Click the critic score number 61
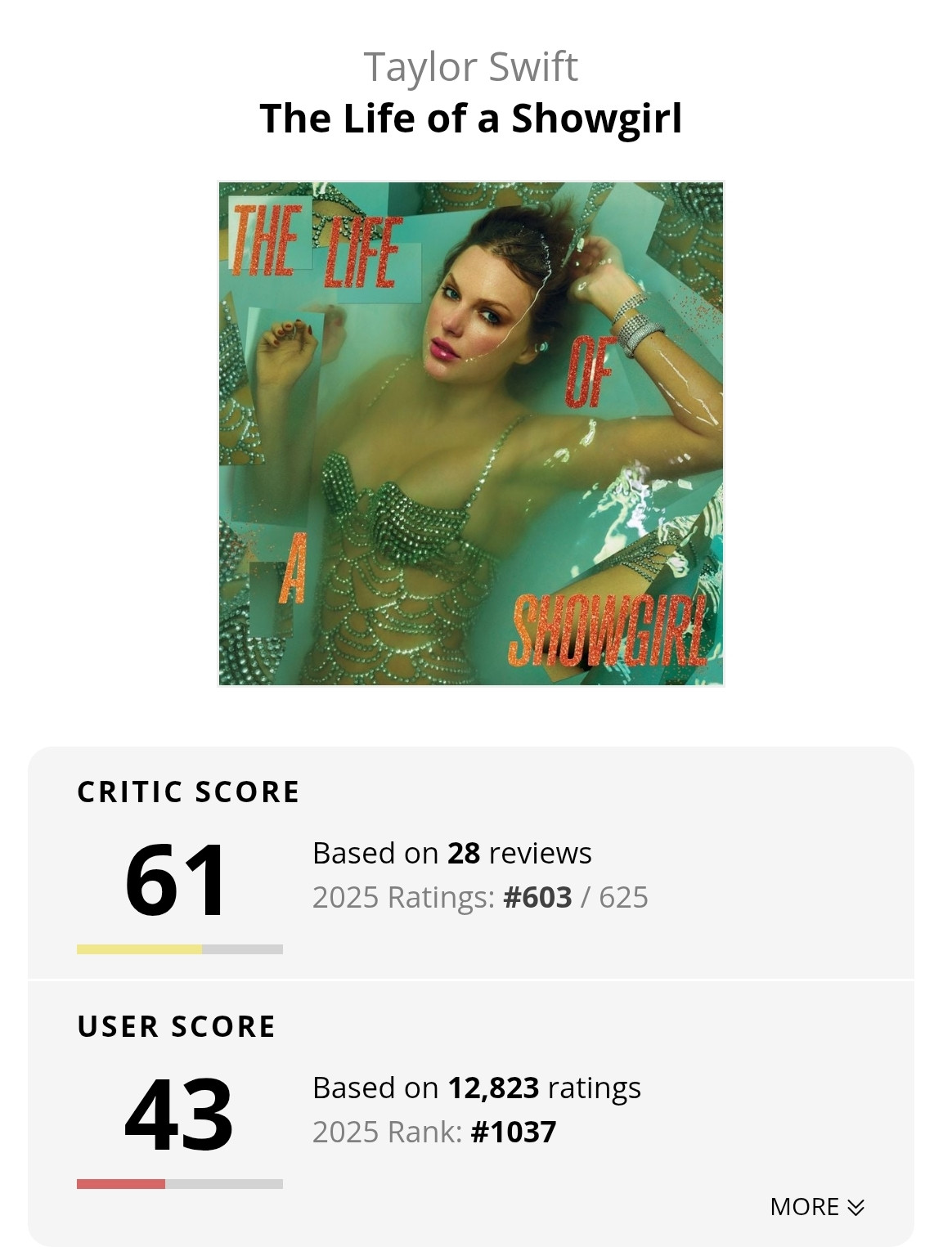 [x=176, y=879]
